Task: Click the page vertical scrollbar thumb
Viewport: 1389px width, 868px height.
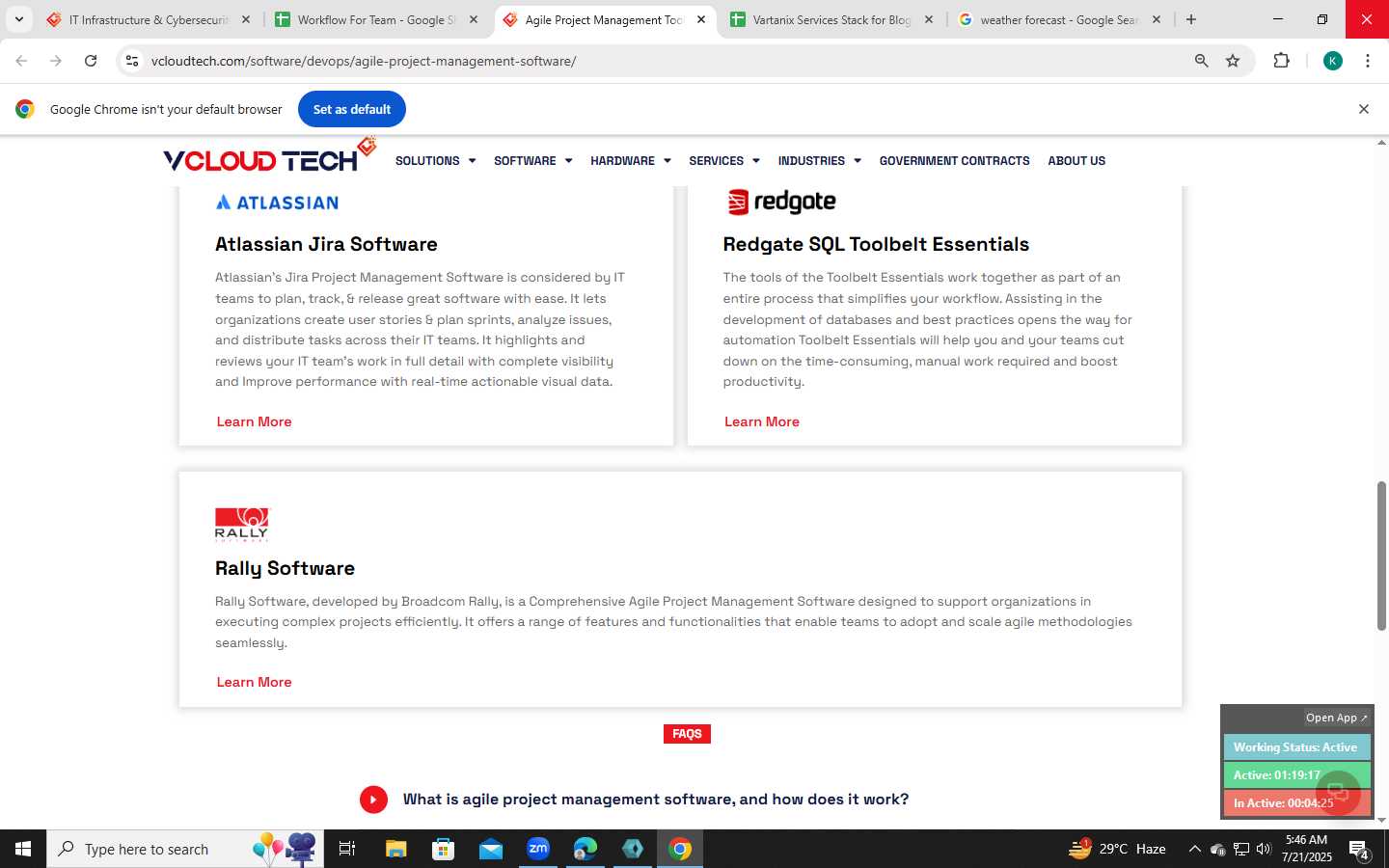Action: (x=1381, y=555)
